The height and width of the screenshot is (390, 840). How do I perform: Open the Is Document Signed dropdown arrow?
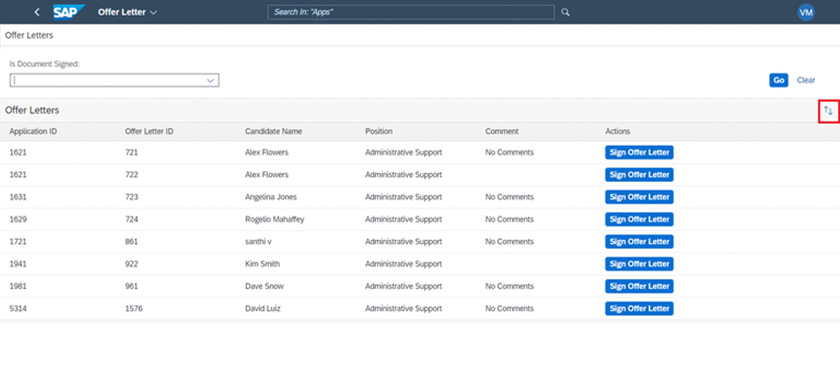tap(211, 80)
